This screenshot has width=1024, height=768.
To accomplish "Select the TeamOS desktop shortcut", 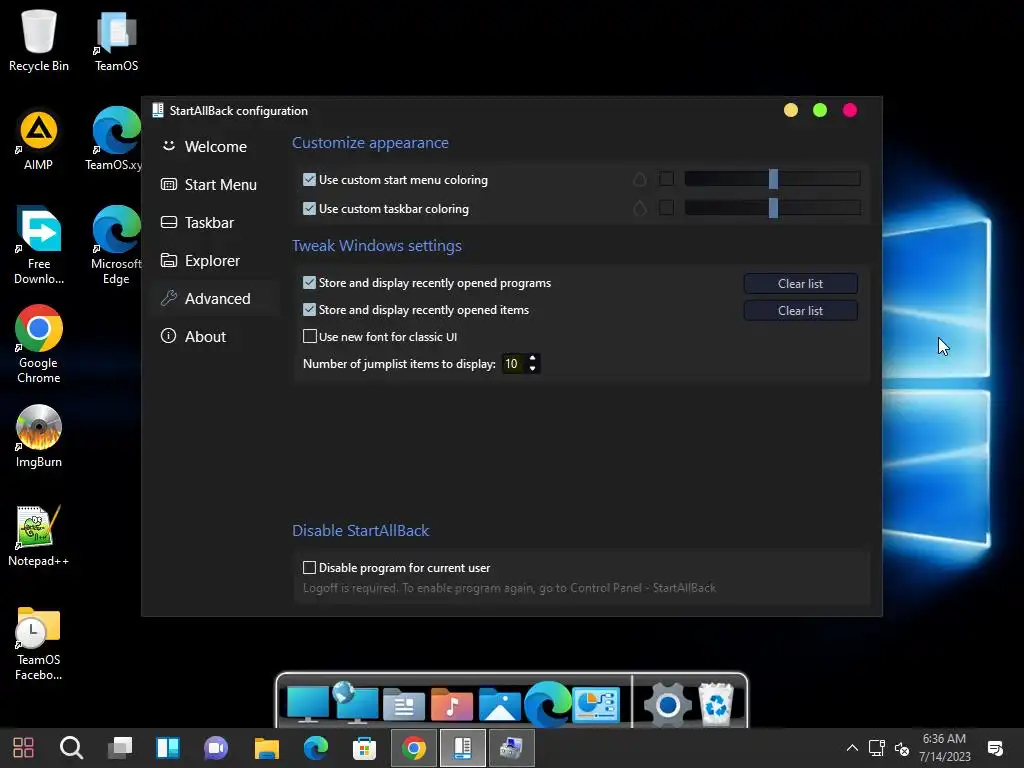I will pyautogui.click(x=116, y=40).
